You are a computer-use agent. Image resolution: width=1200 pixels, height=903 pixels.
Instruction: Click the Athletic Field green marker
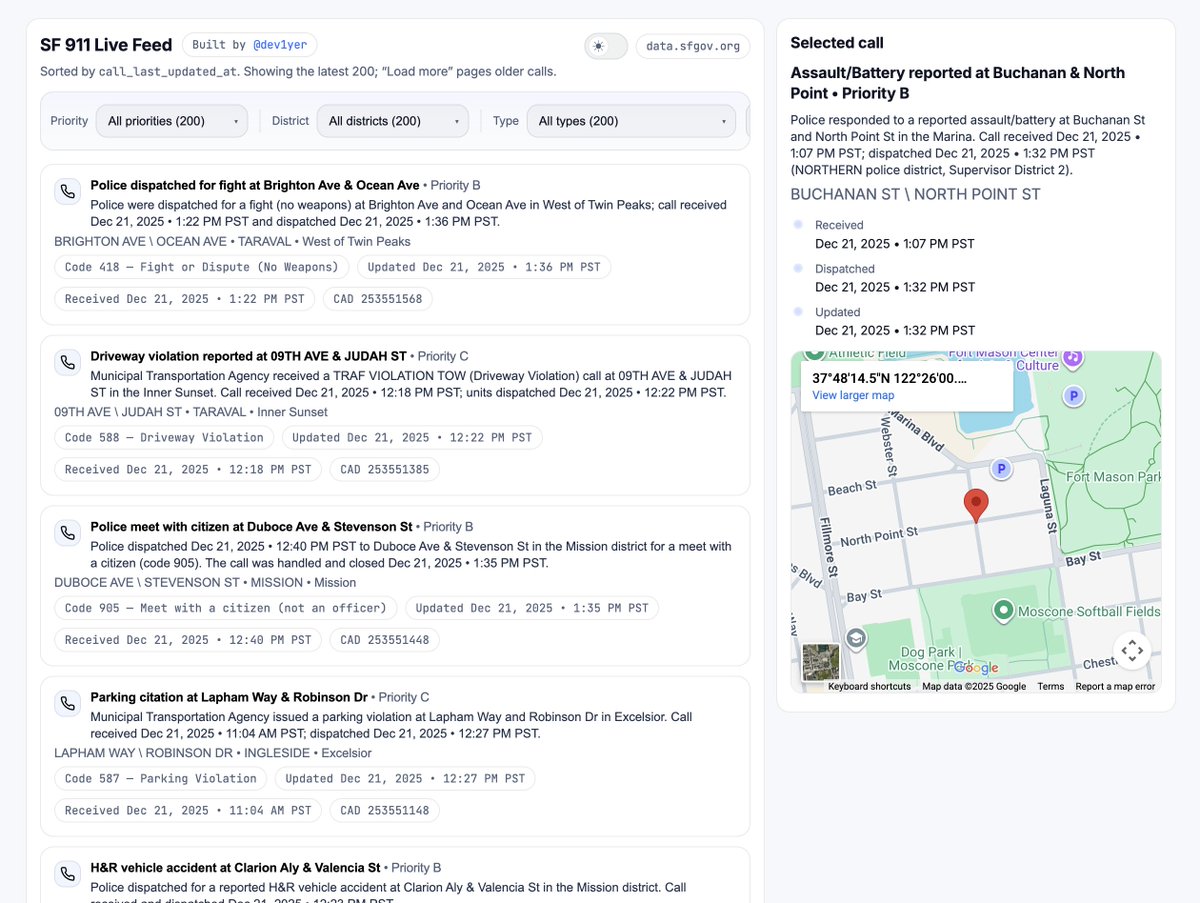click(814, 354)
